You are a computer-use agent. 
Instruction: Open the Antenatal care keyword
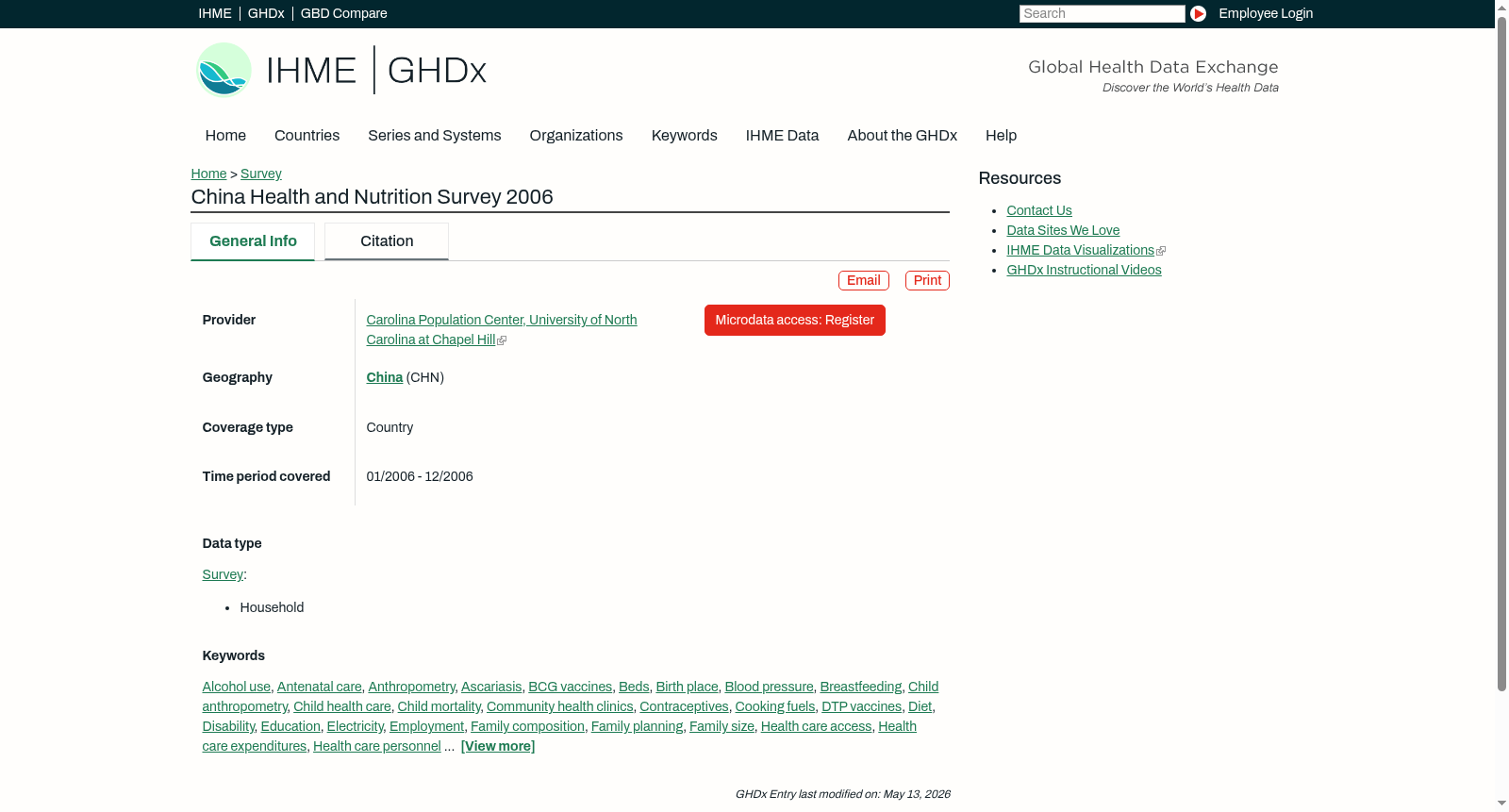coord(320,687)
